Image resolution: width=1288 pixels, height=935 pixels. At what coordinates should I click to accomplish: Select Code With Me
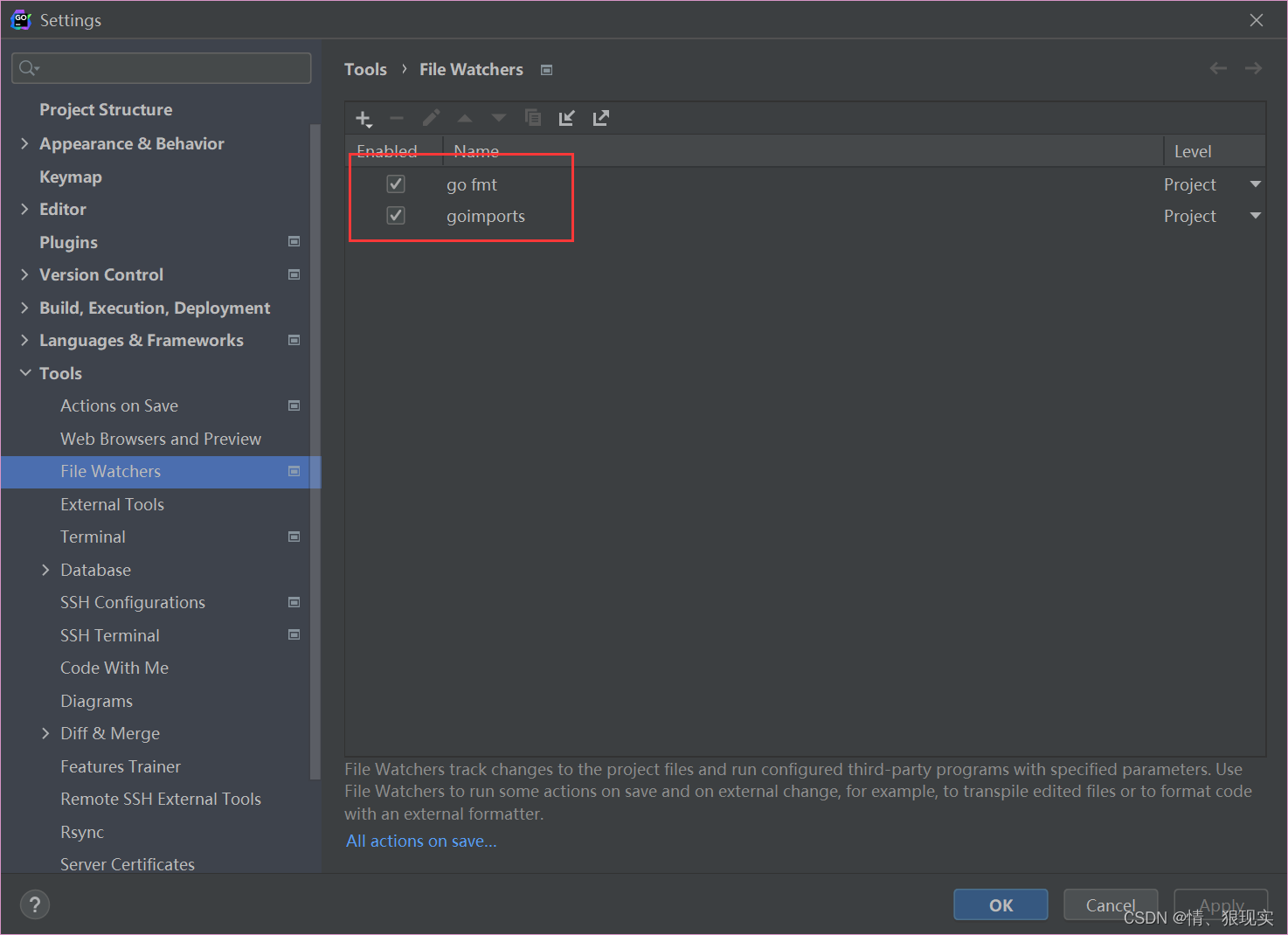[x=114, y=668]
